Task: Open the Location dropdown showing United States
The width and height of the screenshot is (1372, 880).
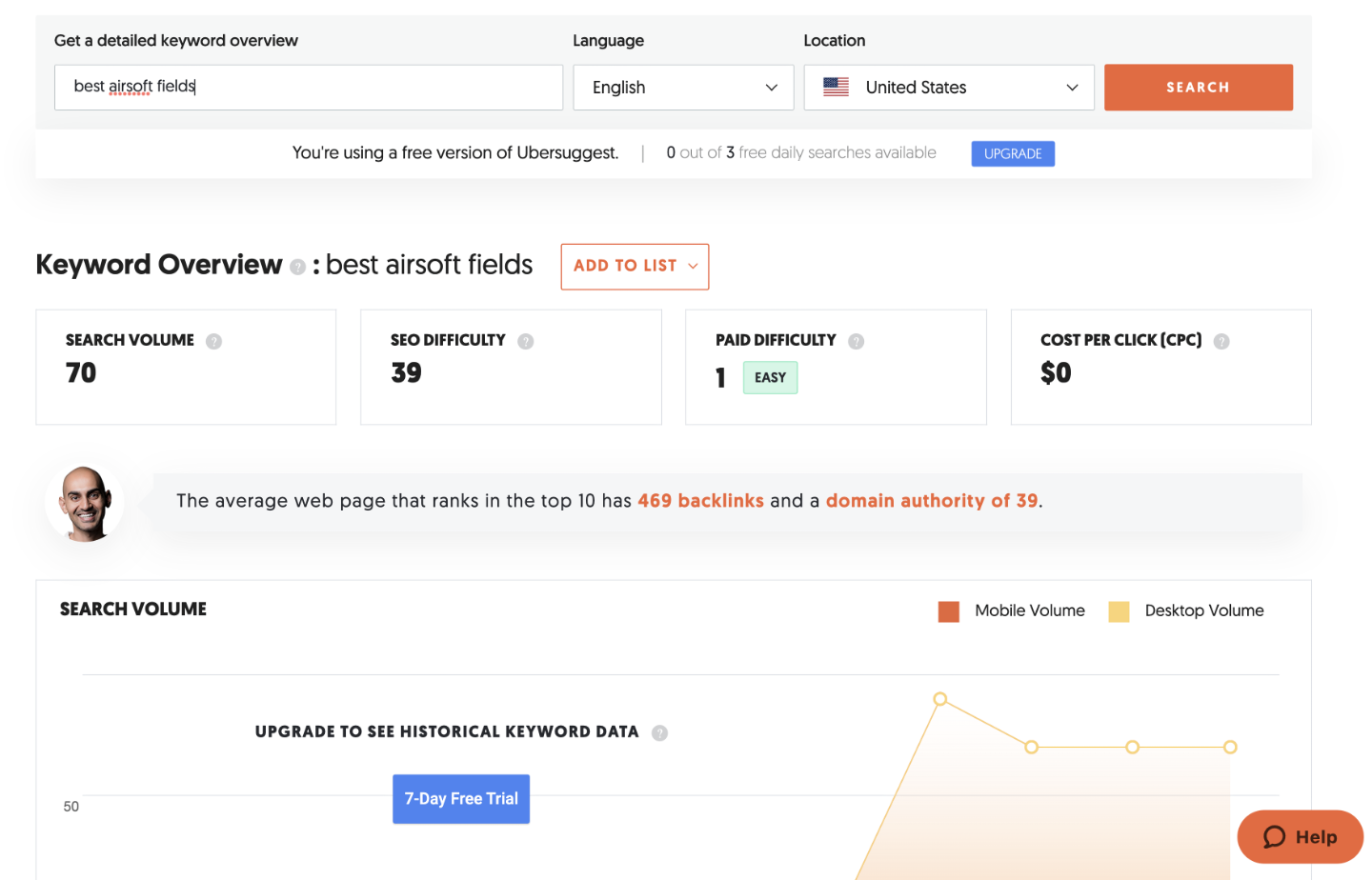Action: pos(949,88)
